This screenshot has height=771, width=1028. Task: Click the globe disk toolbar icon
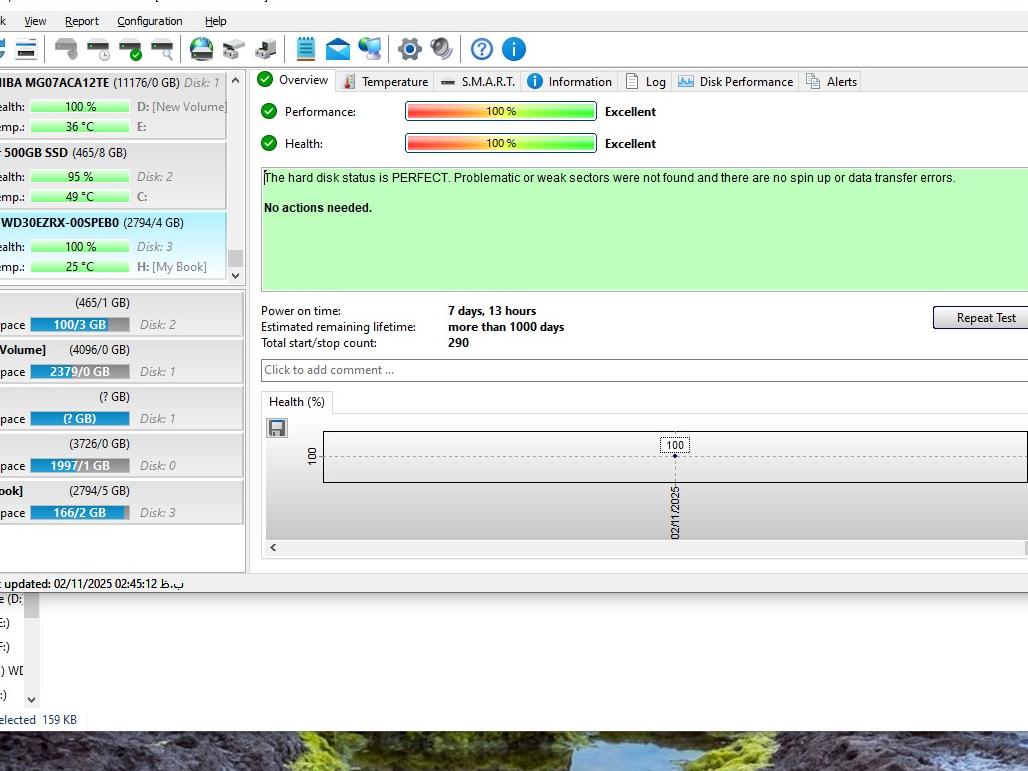(202, 49)
